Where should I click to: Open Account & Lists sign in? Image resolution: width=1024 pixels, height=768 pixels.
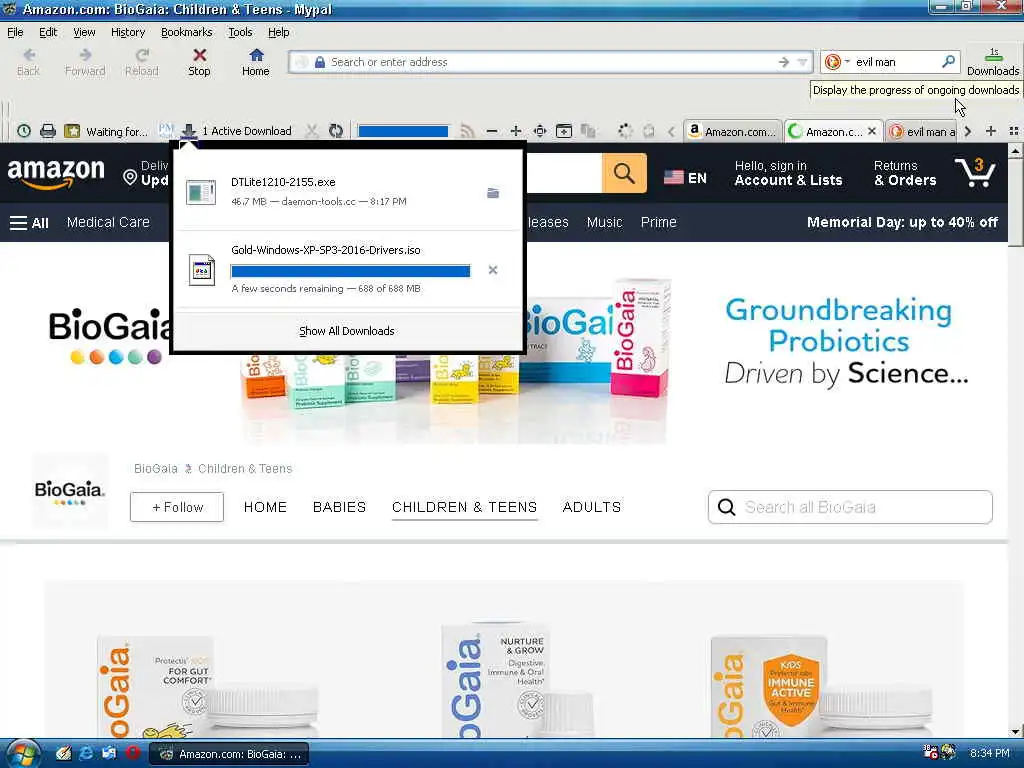pos(788,173)
